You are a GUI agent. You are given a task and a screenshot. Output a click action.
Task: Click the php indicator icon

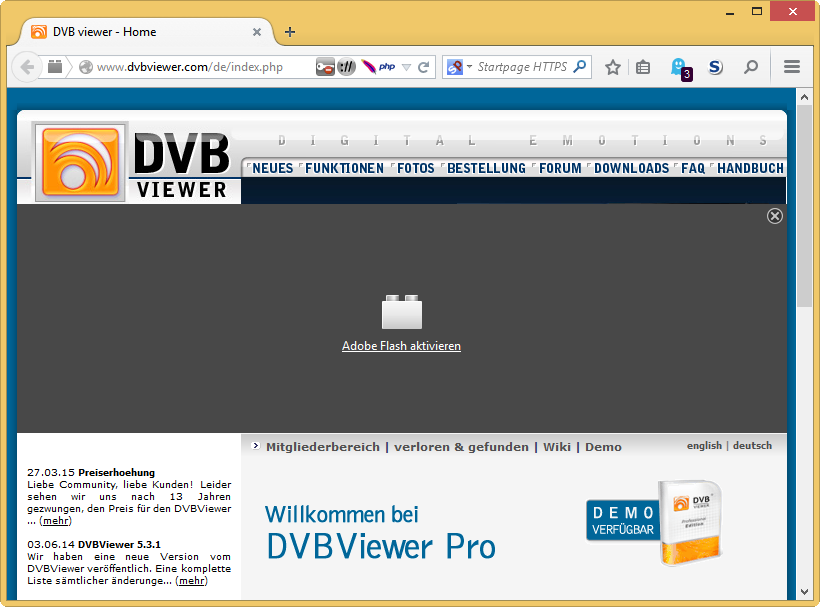tap(387, 66)
